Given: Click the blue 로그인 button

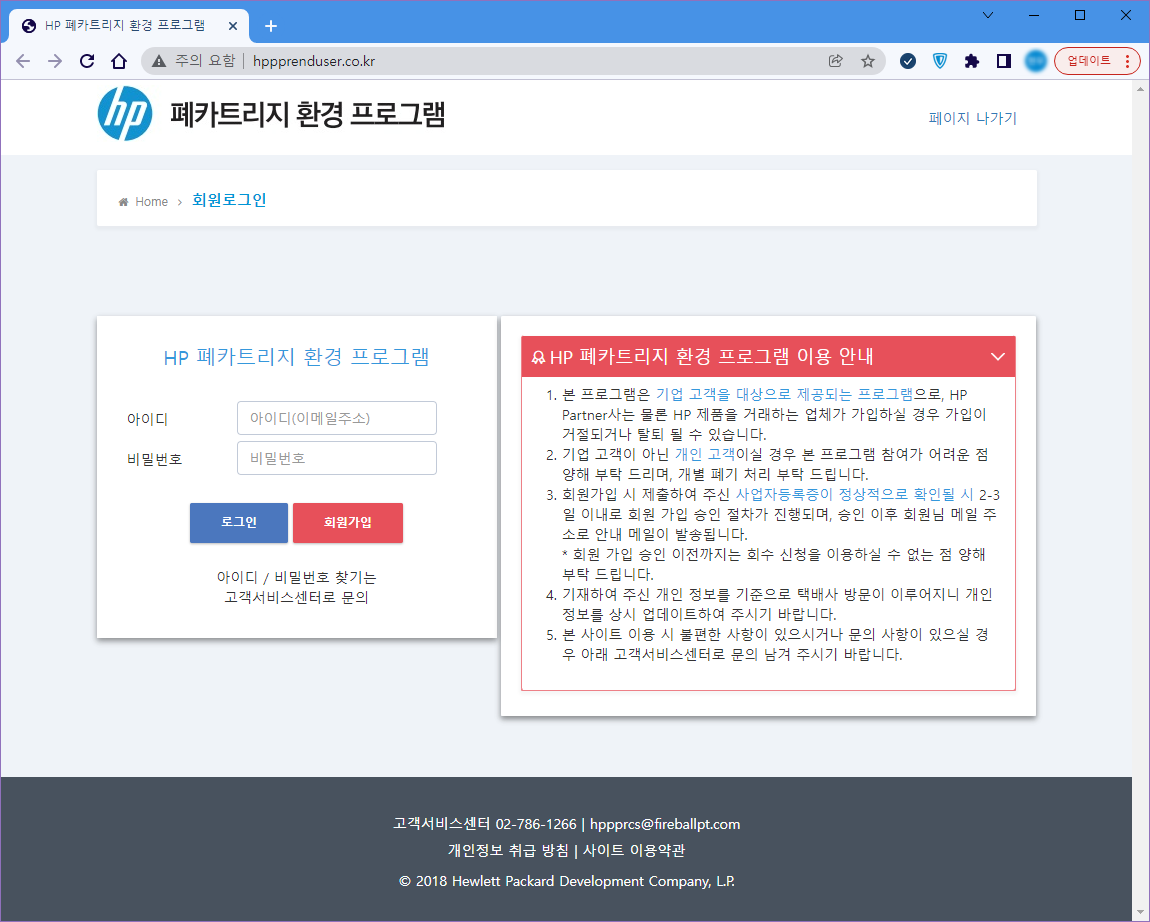Looking at the screenshot, I should click(239, 523).
